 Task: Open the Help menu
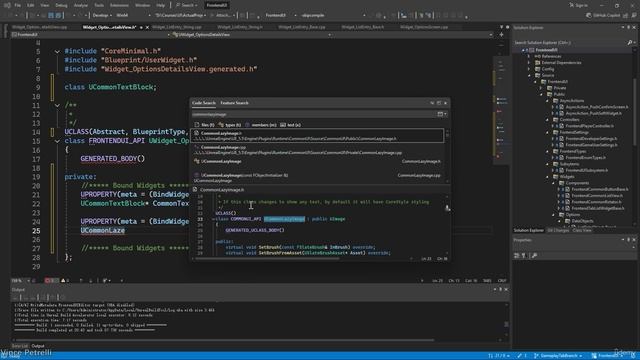160,5
